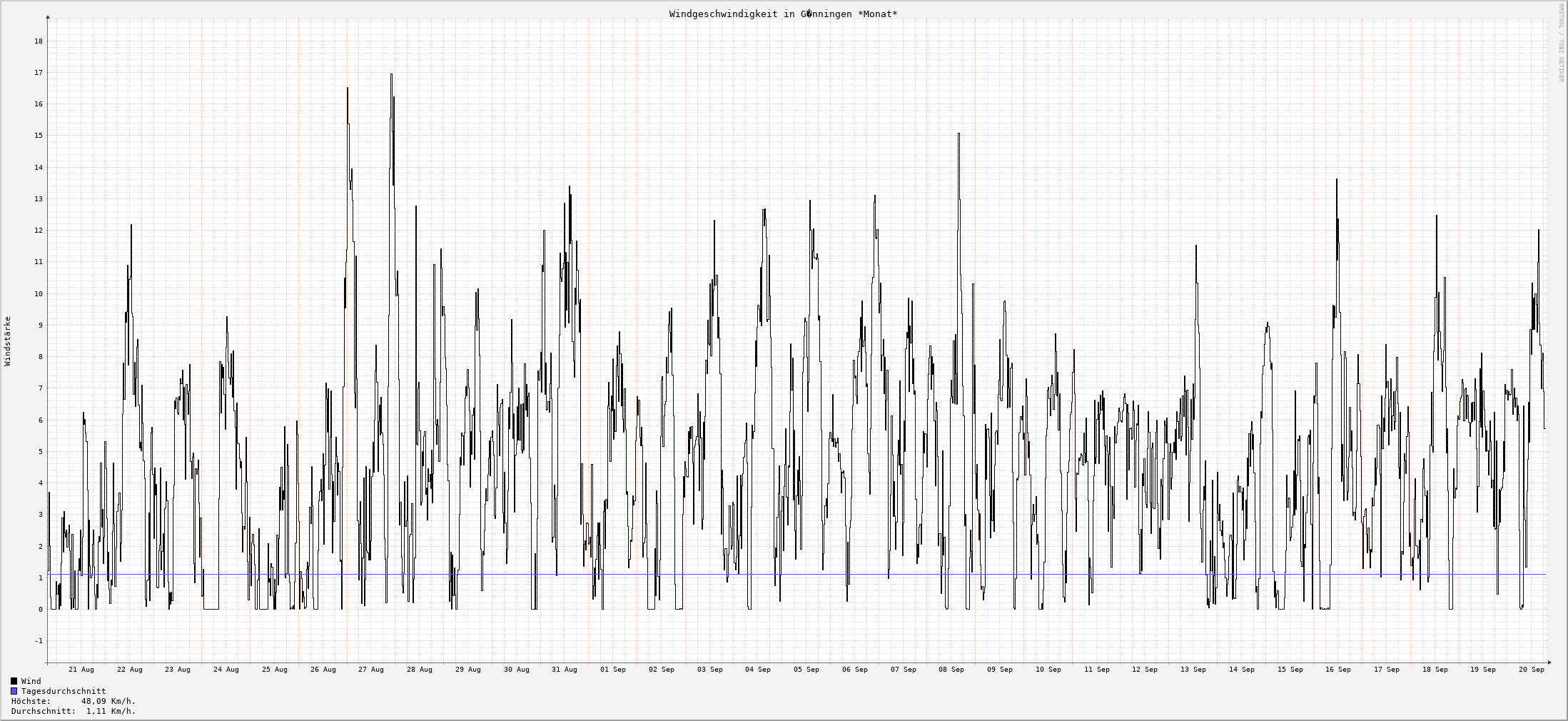1568x721 pixels.
Task: Click the Tagesdurchschnitt legend label
Action: pos(64,691)
